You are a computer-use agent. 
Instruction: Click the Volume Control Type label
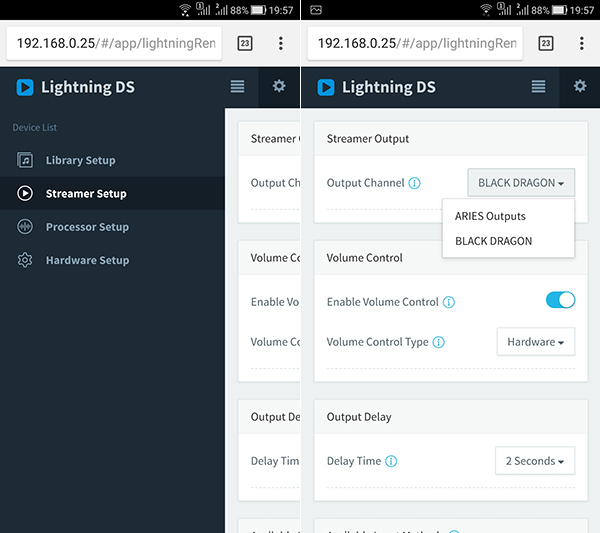coord(377,342)
